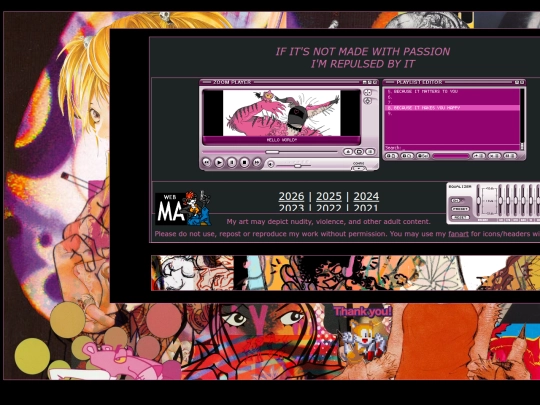The height and width of the screenshot is (405, 540).
Task: Select empty playlist row 6
Action: pos(452,97)
